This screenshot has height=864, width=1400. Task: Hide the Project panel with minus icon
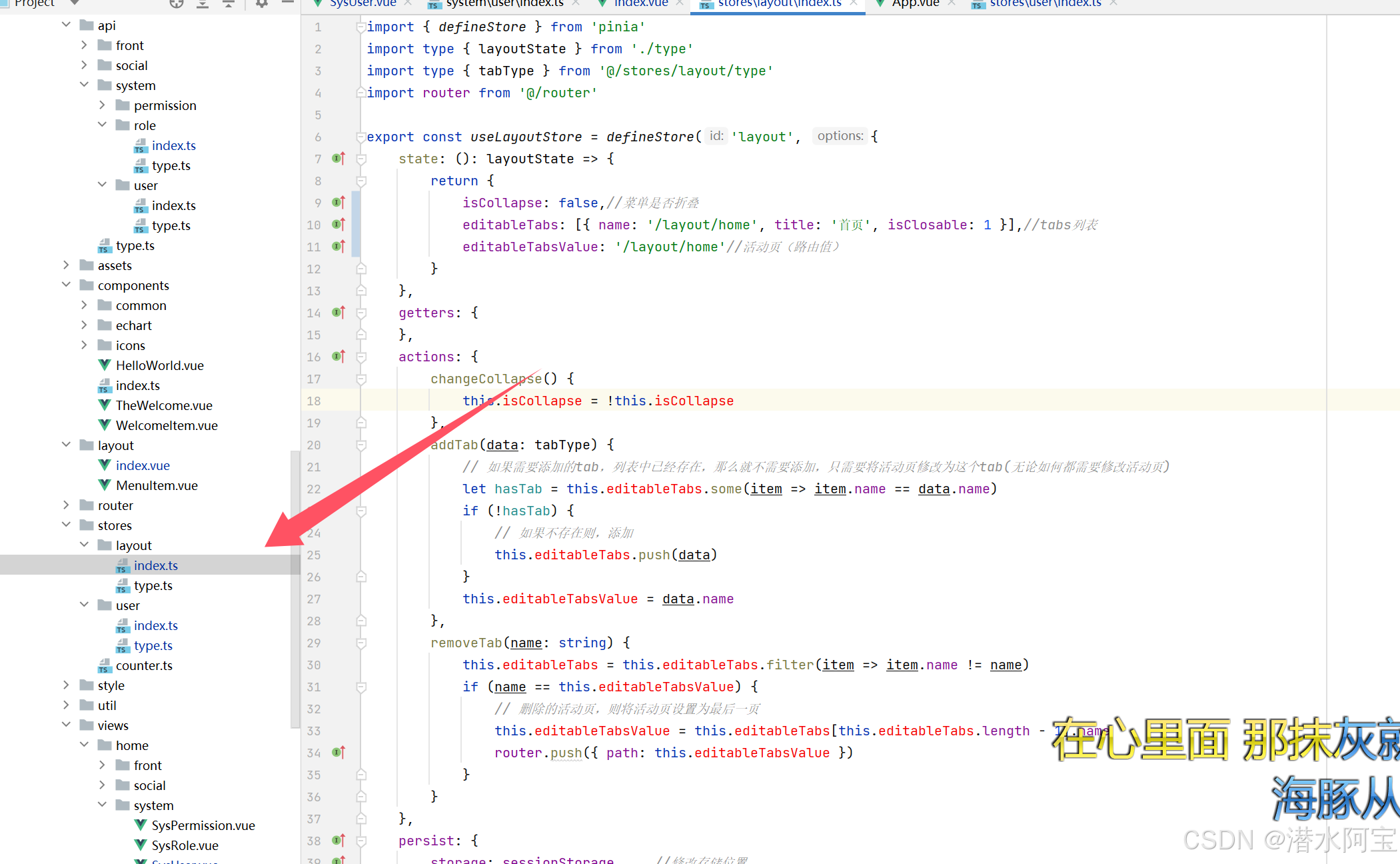point(287,3)
